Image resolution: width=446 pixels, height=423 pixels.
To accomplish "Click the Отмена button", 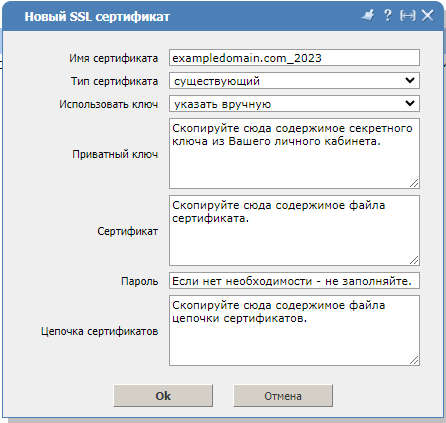I will click(x=283, y=396).
